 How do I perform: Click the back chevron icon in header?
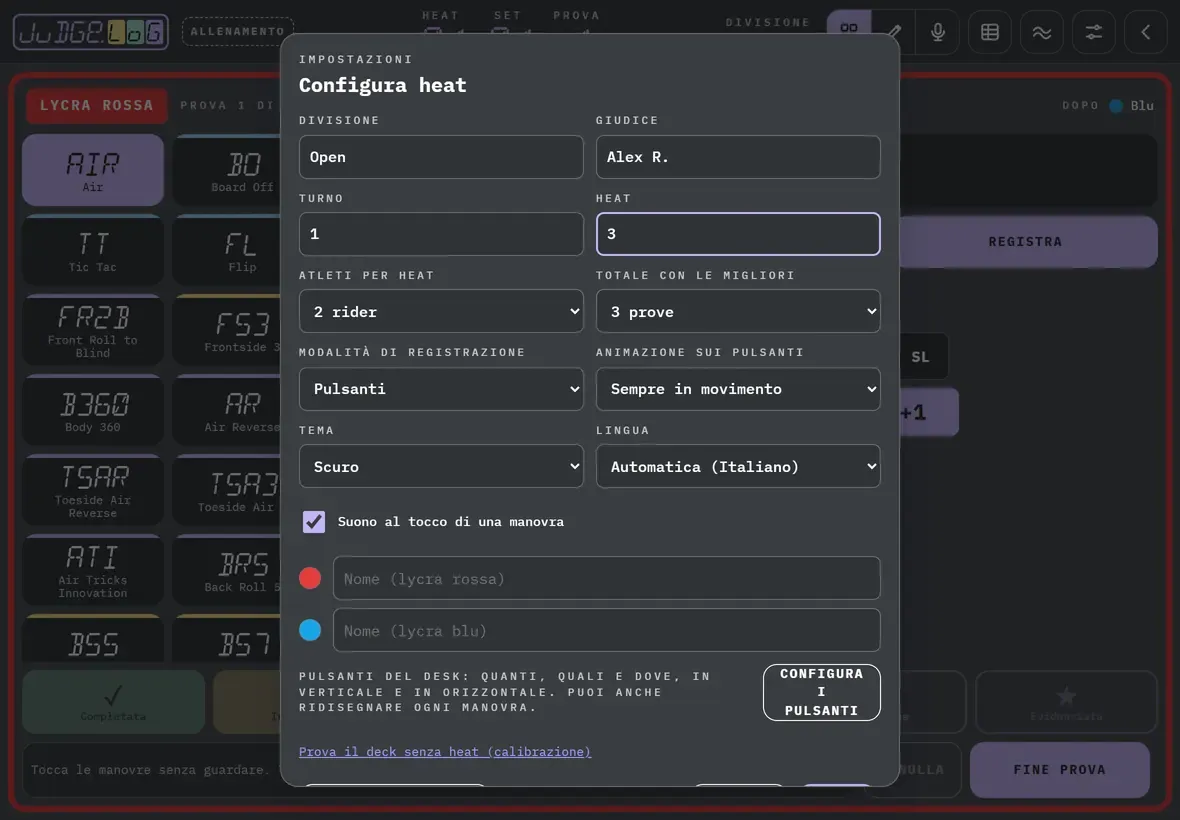1145,32
